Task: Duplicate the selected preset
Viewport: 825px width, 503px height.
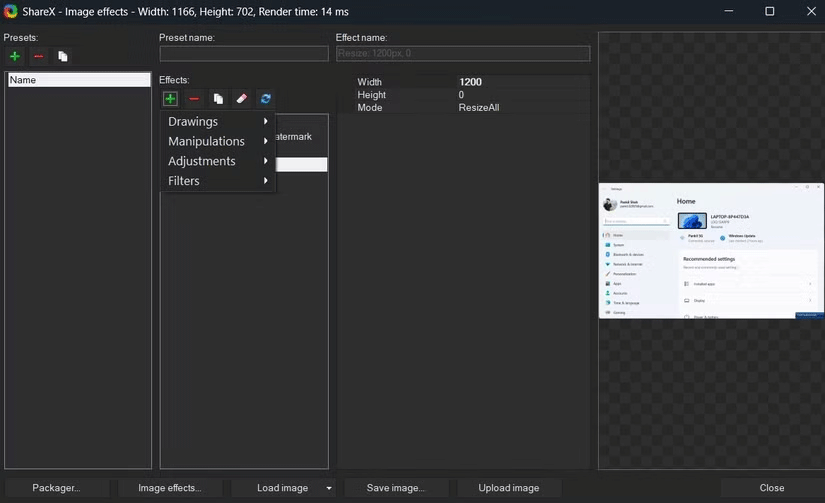Action: (x=62, y=57)
